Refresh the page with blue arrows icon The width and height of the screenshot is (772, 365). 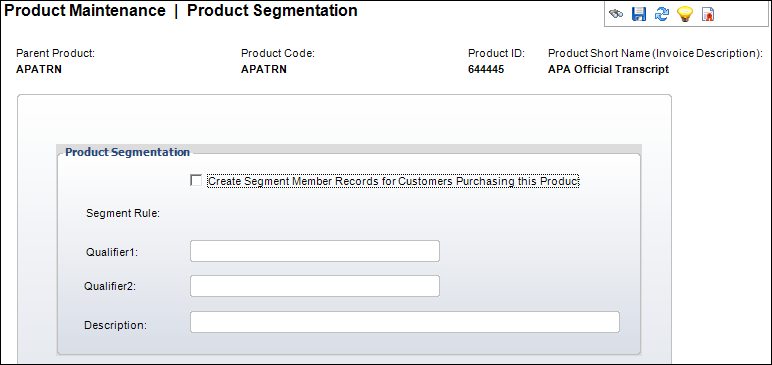tap(662, 14)
